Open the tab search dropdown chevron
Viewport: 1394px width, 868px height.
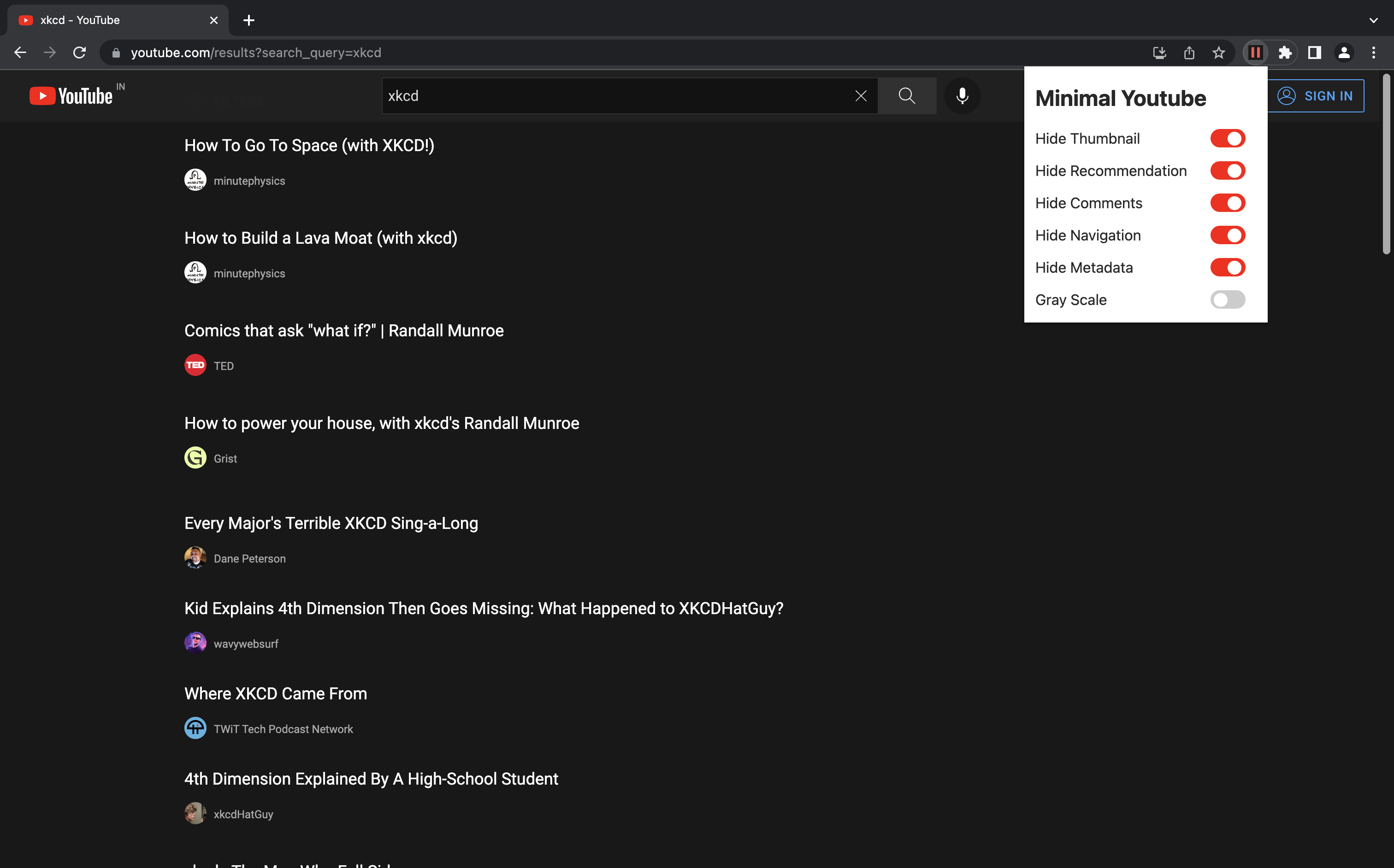click(x=1373, y=20)
